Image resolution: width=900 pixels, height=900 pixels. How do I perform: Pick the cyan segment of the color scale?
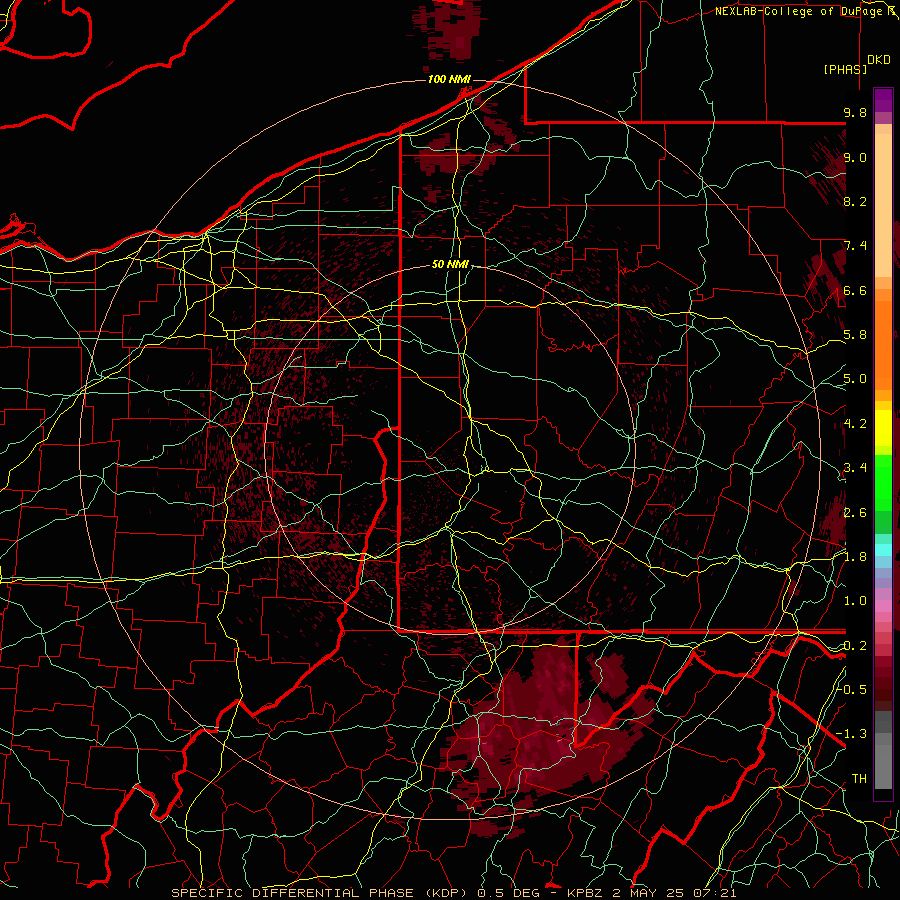pyautogui.click(x=883, y=550)
